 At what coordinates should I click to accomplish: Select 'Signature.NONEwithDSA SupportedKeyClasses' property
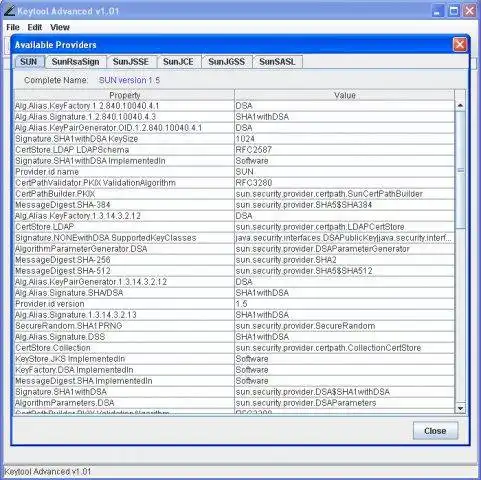click(x=124, y=238)
